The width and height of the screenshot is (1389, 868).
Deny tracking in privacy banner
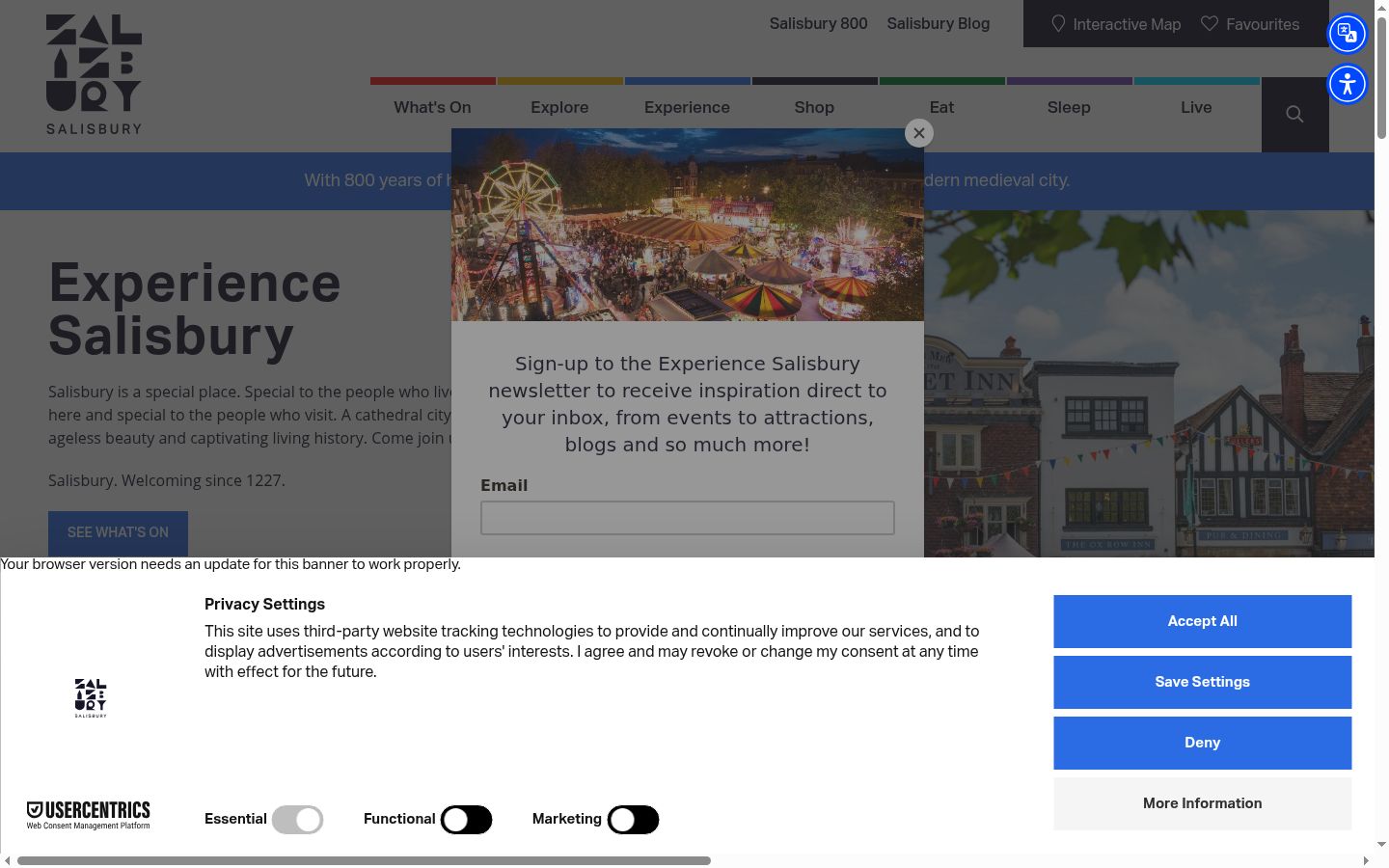[1202, 743]
